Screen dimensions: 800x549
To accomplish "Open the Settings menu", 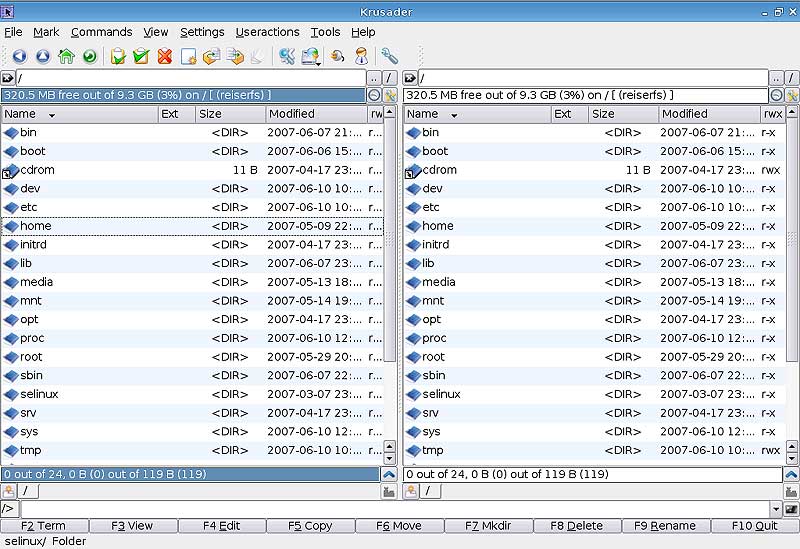I will (202, 32).
